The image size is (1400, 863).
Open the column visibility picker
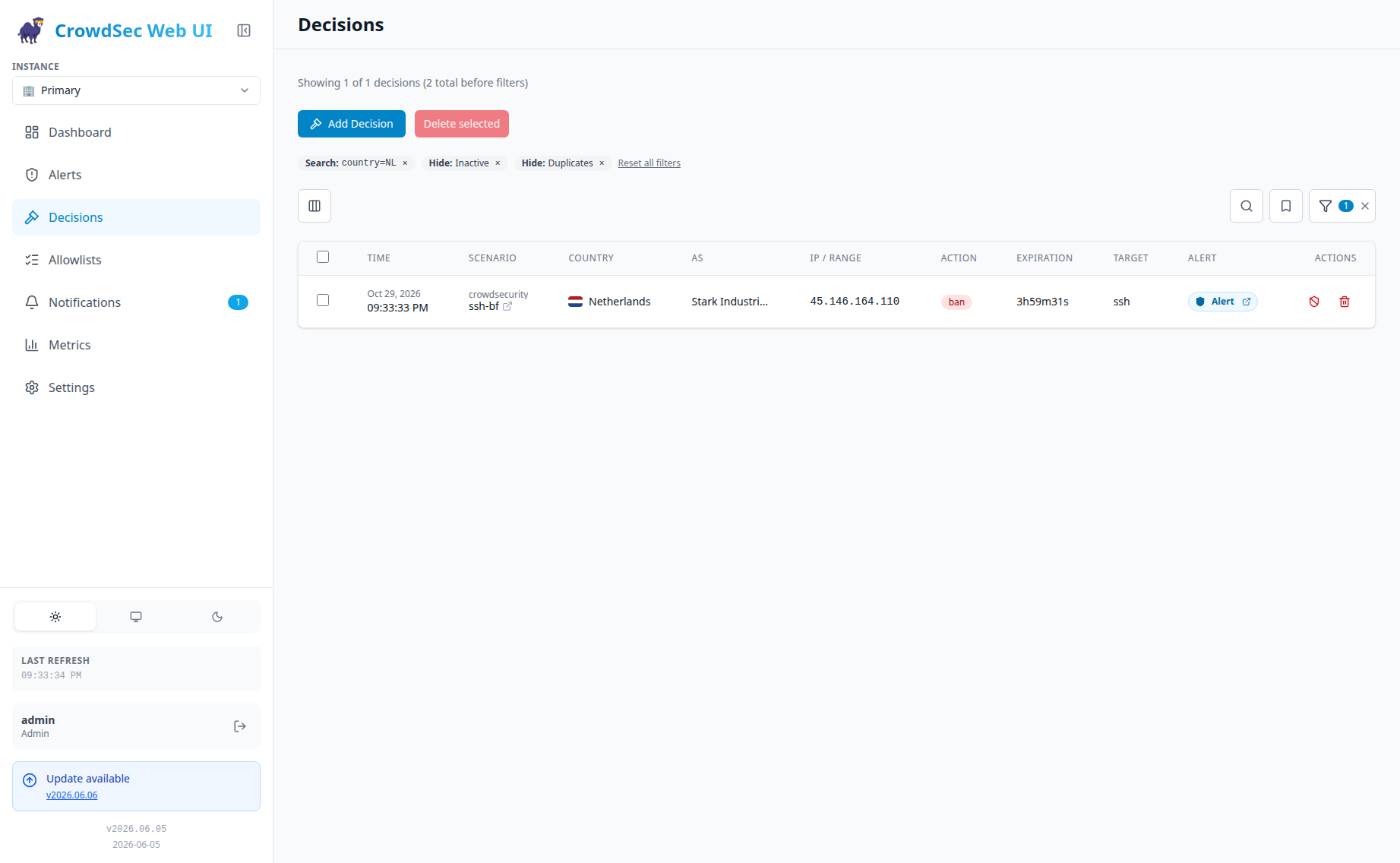tap(314, 206)
